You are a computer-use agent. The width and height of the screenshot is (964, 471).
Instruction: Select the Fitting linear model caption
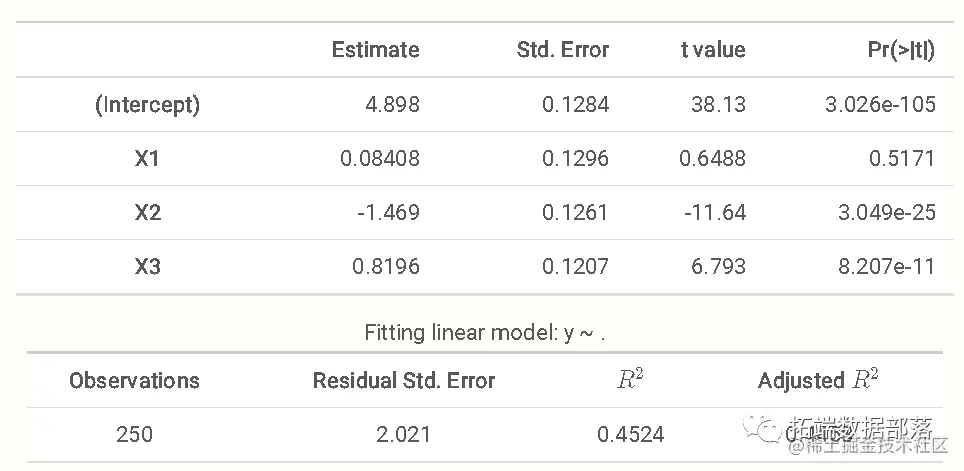(x=484, y=333)
